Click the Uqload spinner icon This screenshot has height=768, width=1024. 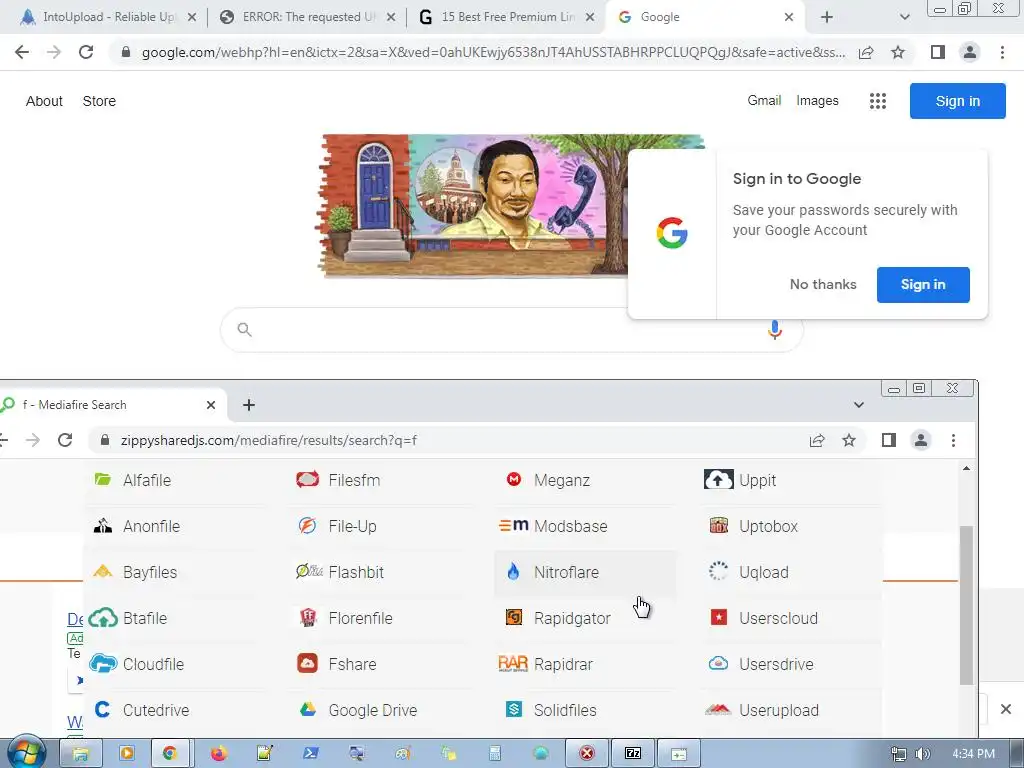coord(718,571)
